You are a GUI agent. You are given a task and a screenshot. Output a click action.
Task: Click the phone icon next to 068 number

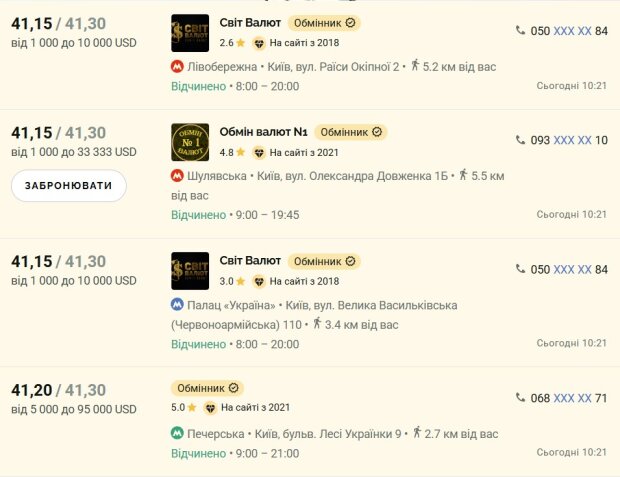520,398
